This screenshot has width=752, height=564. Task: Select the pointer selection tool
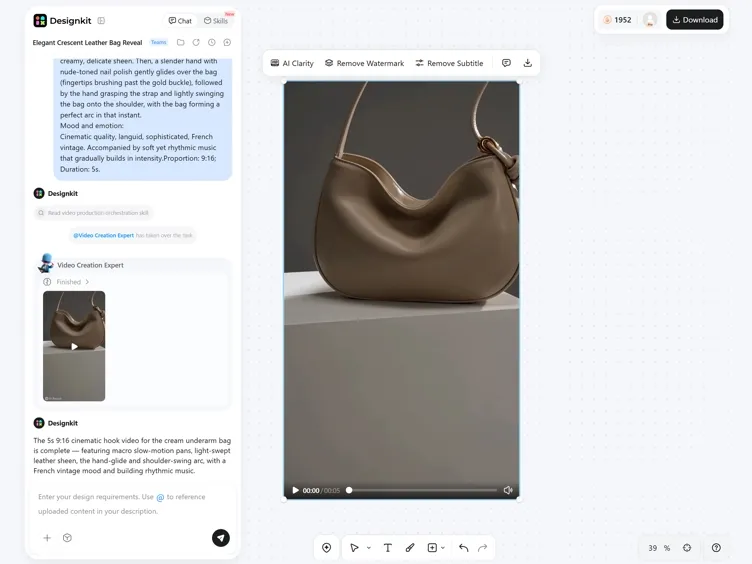(x=354, y=548)
